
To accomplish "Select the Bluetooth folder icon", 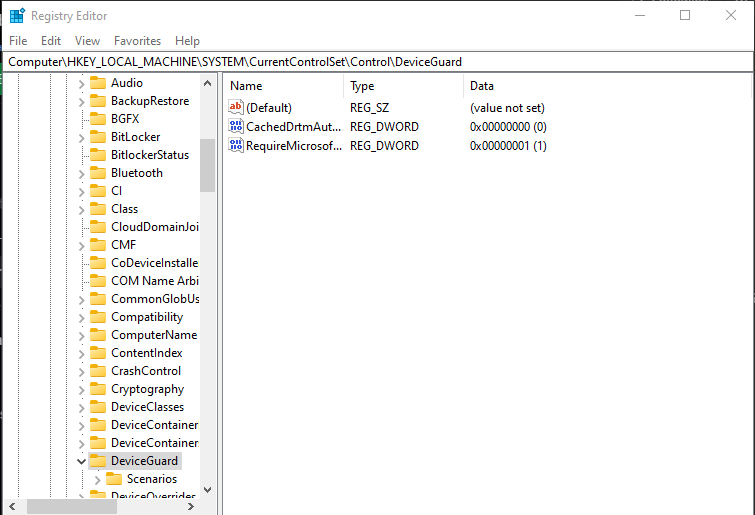I will (98, 173).
